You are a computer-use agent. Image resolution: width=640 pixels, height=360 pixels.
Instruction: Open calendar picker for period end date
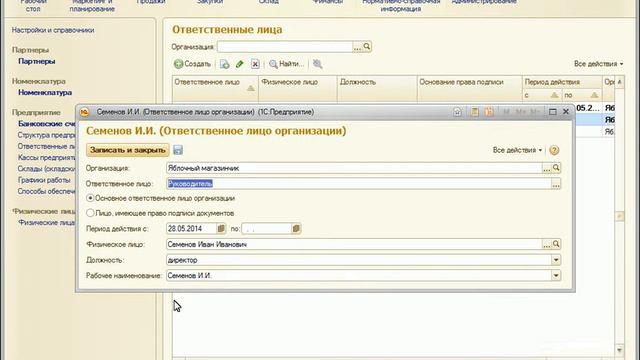(x=296, y=229)
